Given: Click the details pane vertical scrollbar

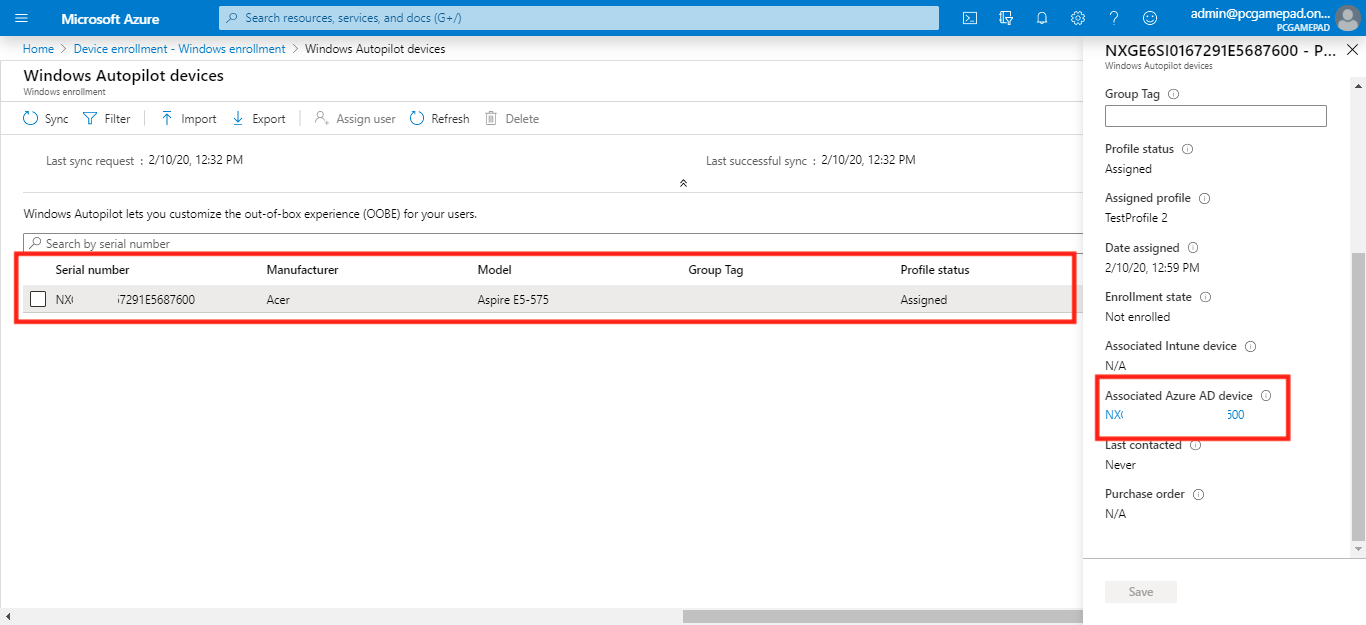Looking at the screenshot, I should 1358,396.
